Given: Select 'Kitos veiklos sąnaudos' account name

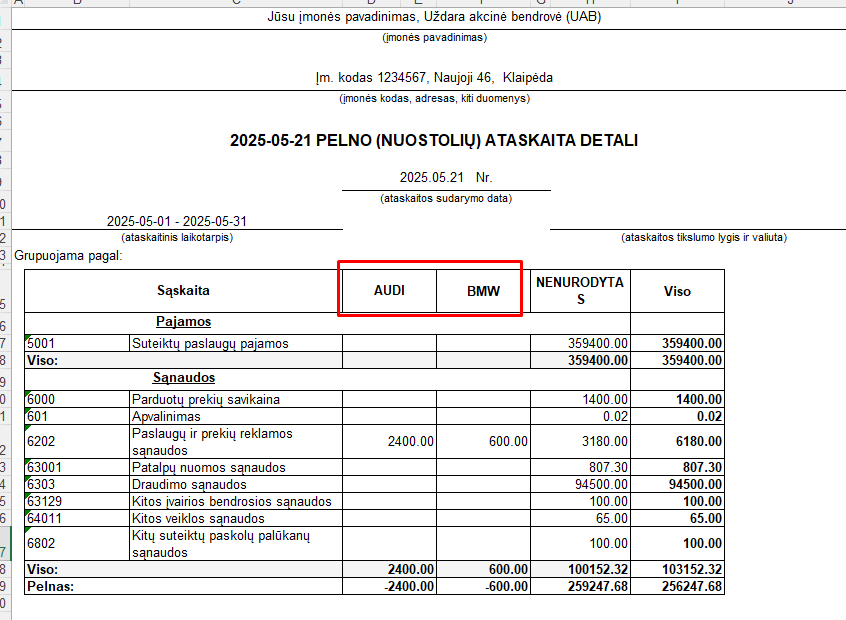Looking at the screenshot, I should click(236, 518).
